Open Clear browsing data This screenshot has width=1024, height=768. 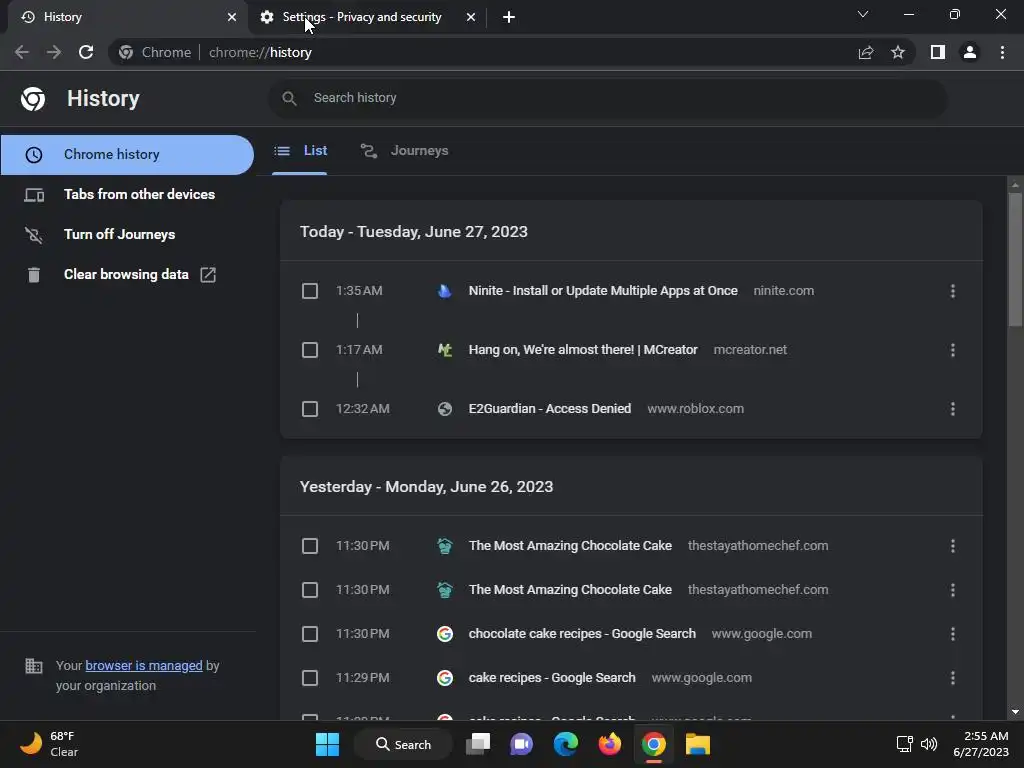click(127, 274)
